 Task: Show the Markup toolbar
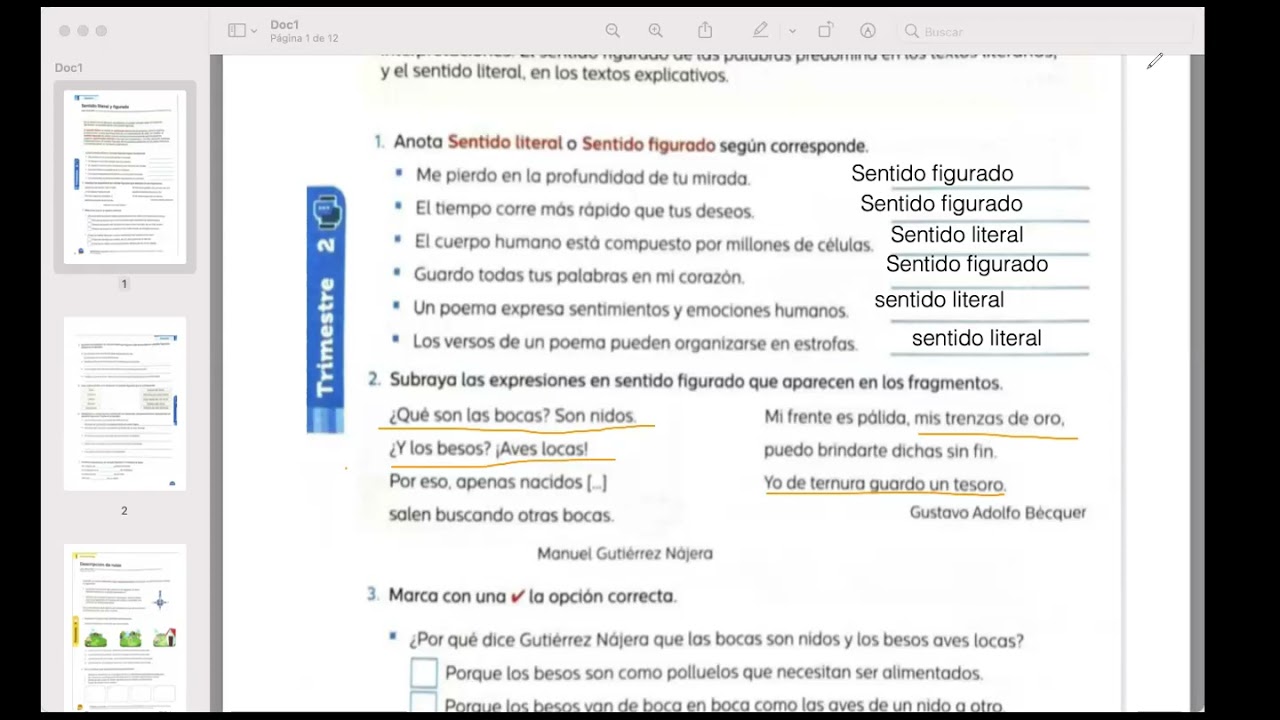[868, 31]
